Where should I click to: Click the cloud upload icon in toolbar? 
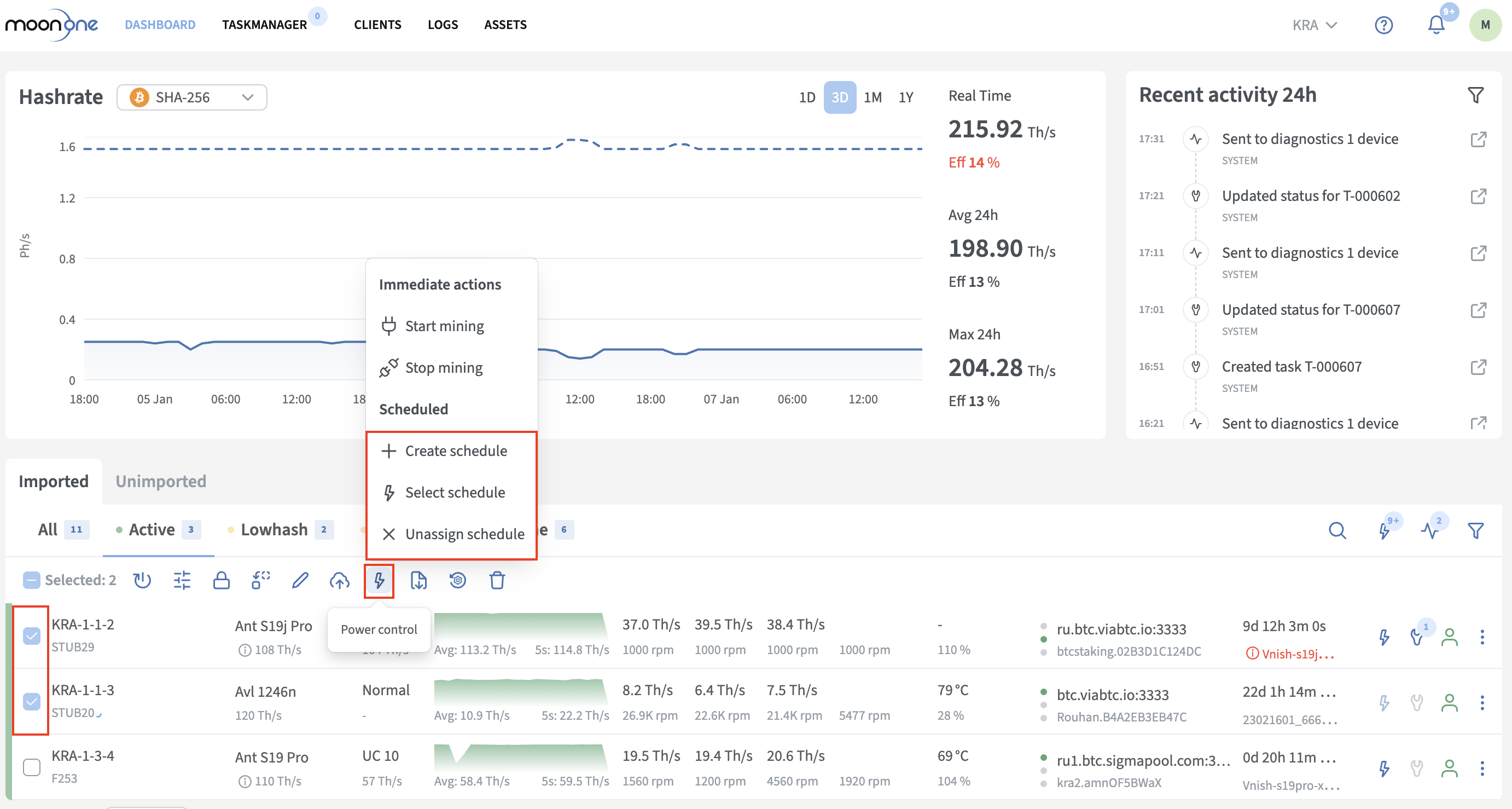point(339,580)
